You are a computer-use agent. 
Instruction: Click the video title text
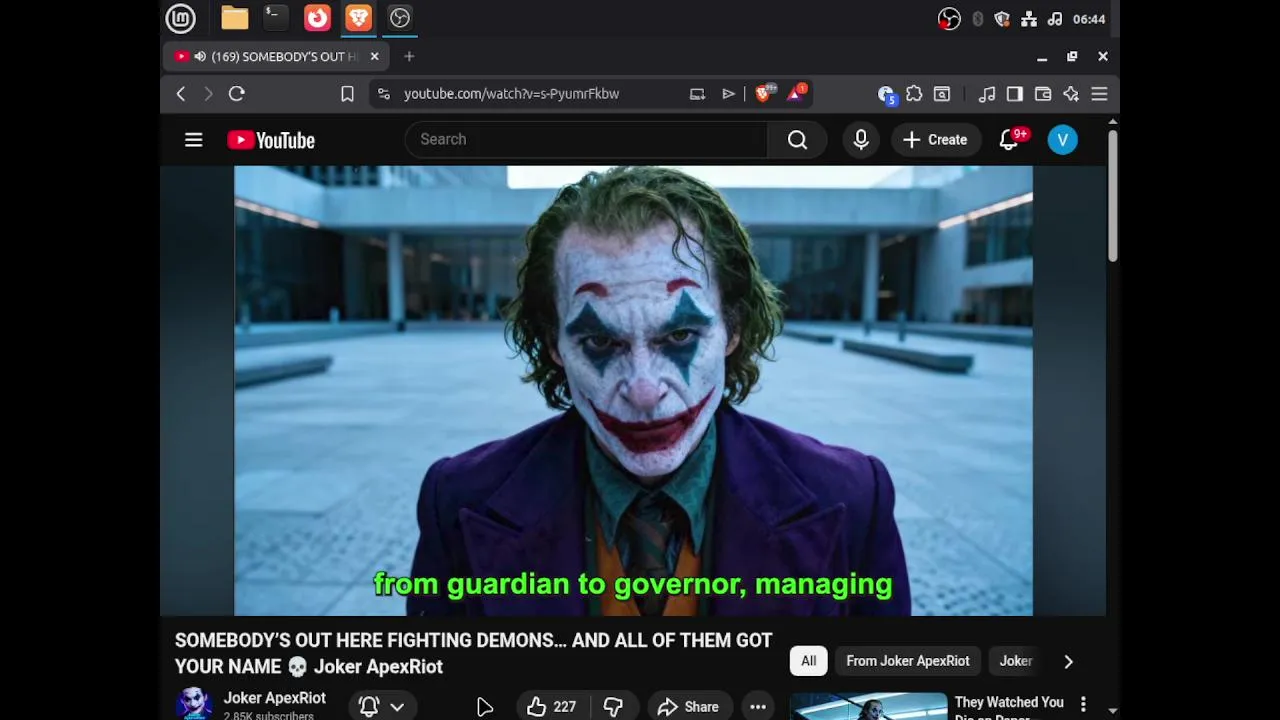coord(474,653)
